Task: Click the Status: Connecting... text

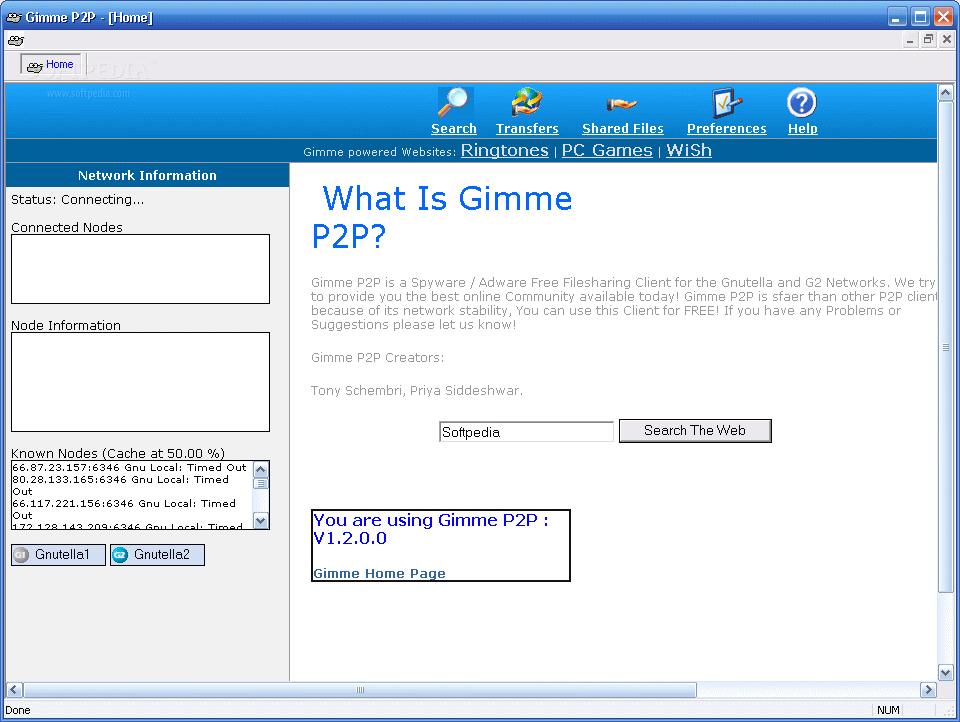Action: tap(78, 200)
